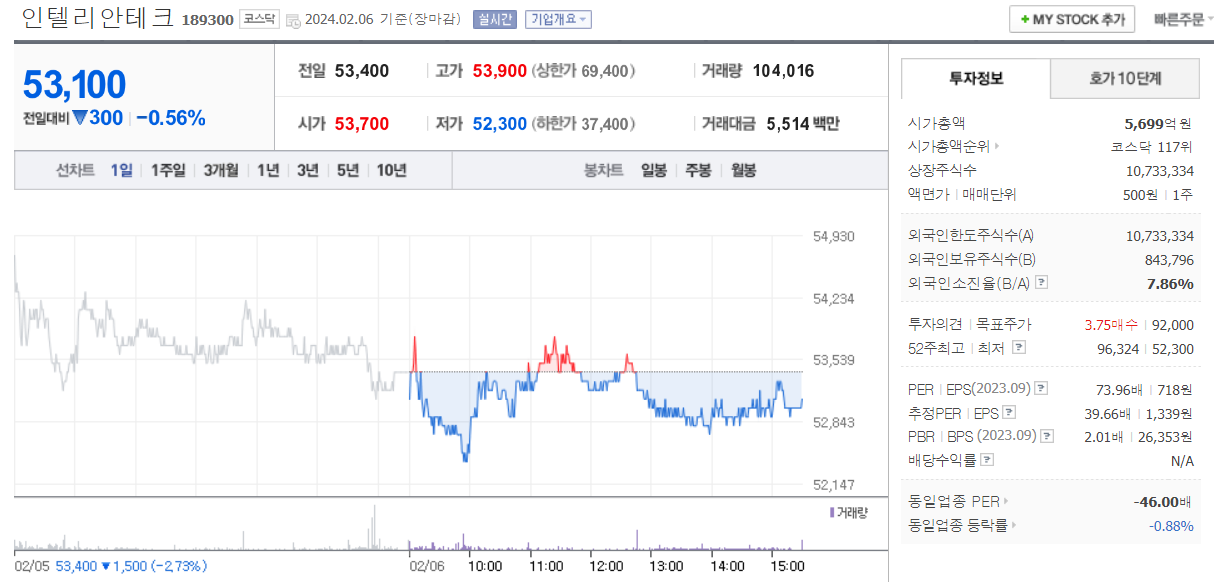Select the 5년 line chart period
Image resolution: width=1217 pixels, height=582 pixels.
coord(348,170)
